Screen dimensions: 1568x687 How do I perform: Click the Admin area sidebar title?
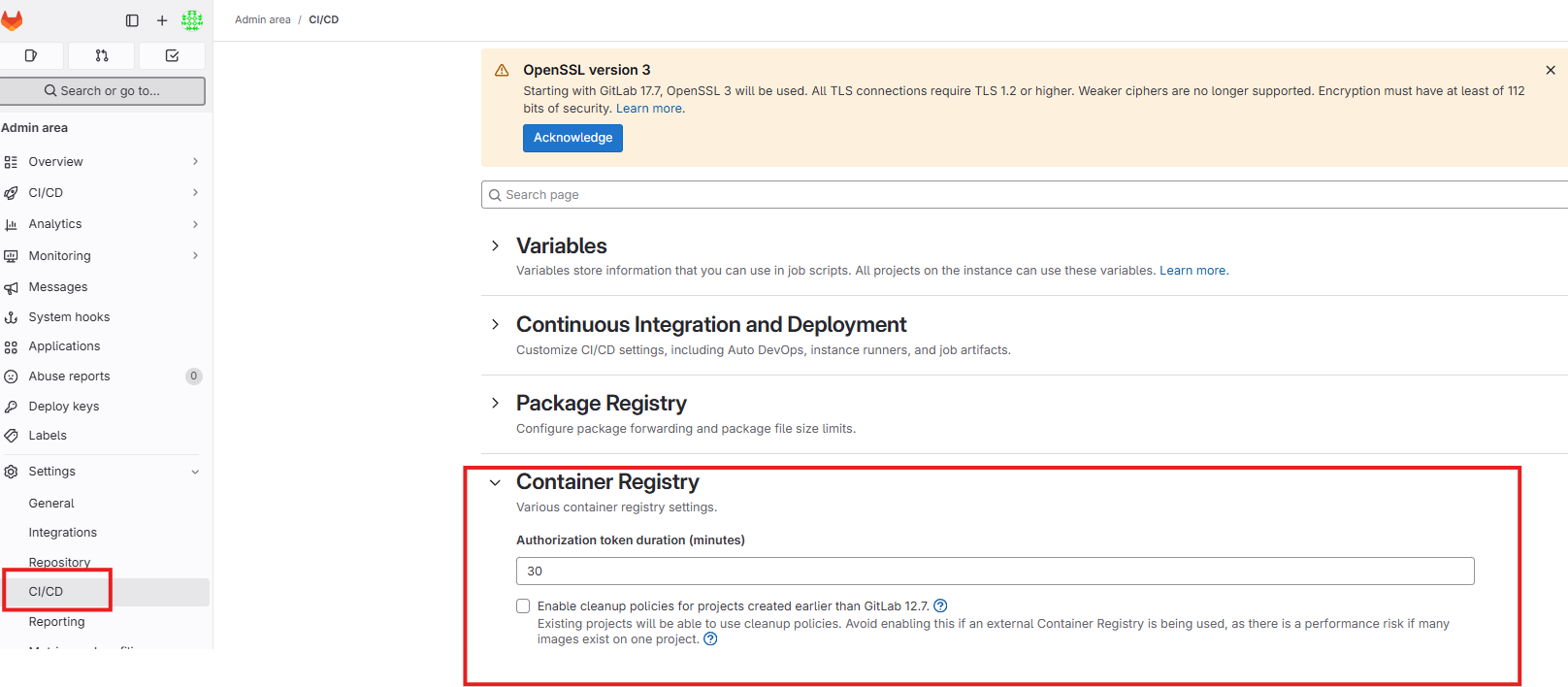(x=34, y=128)
